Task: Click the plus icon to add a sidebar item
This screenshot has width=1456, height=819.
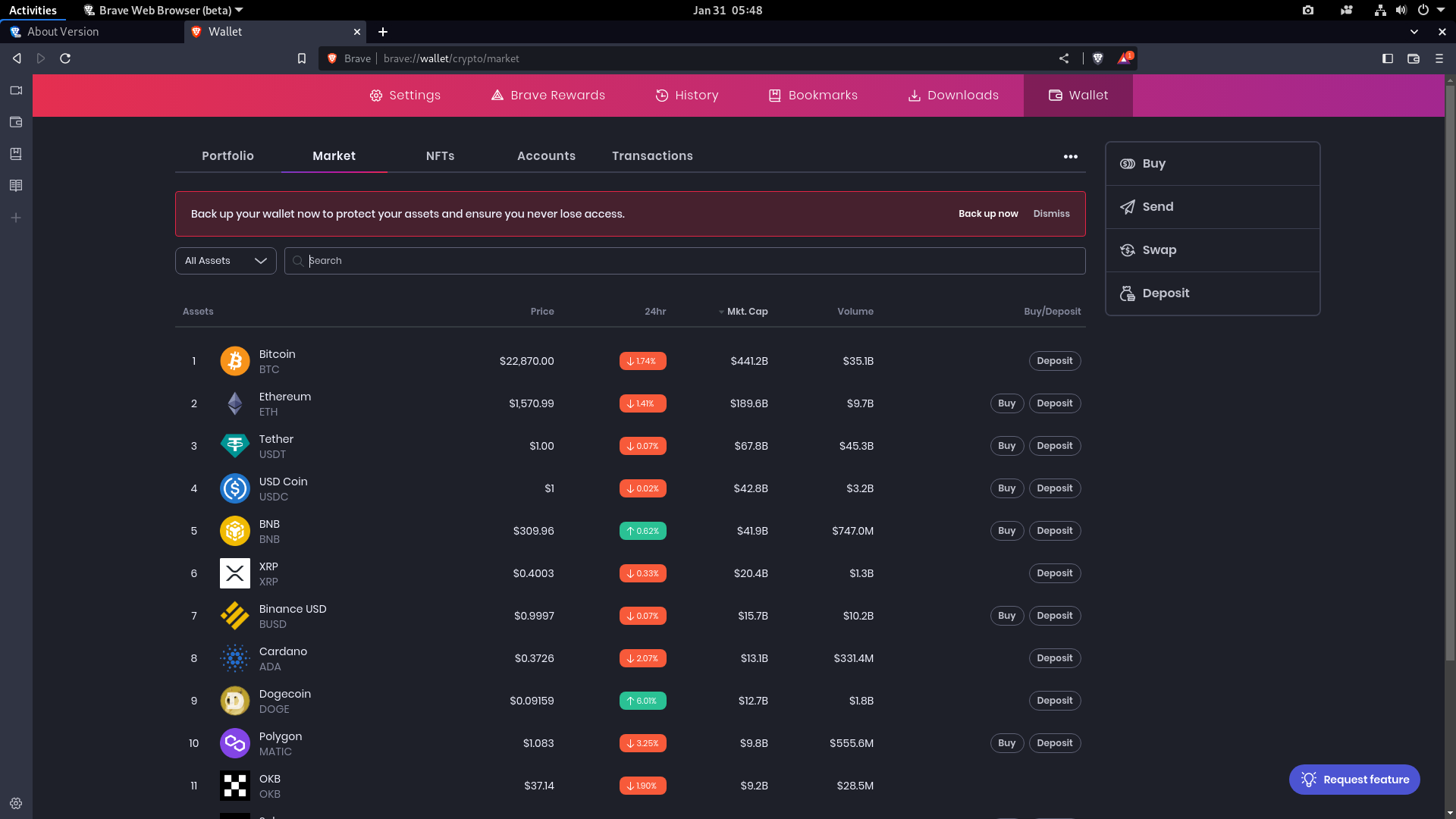Action: click(x=16, y=218)
